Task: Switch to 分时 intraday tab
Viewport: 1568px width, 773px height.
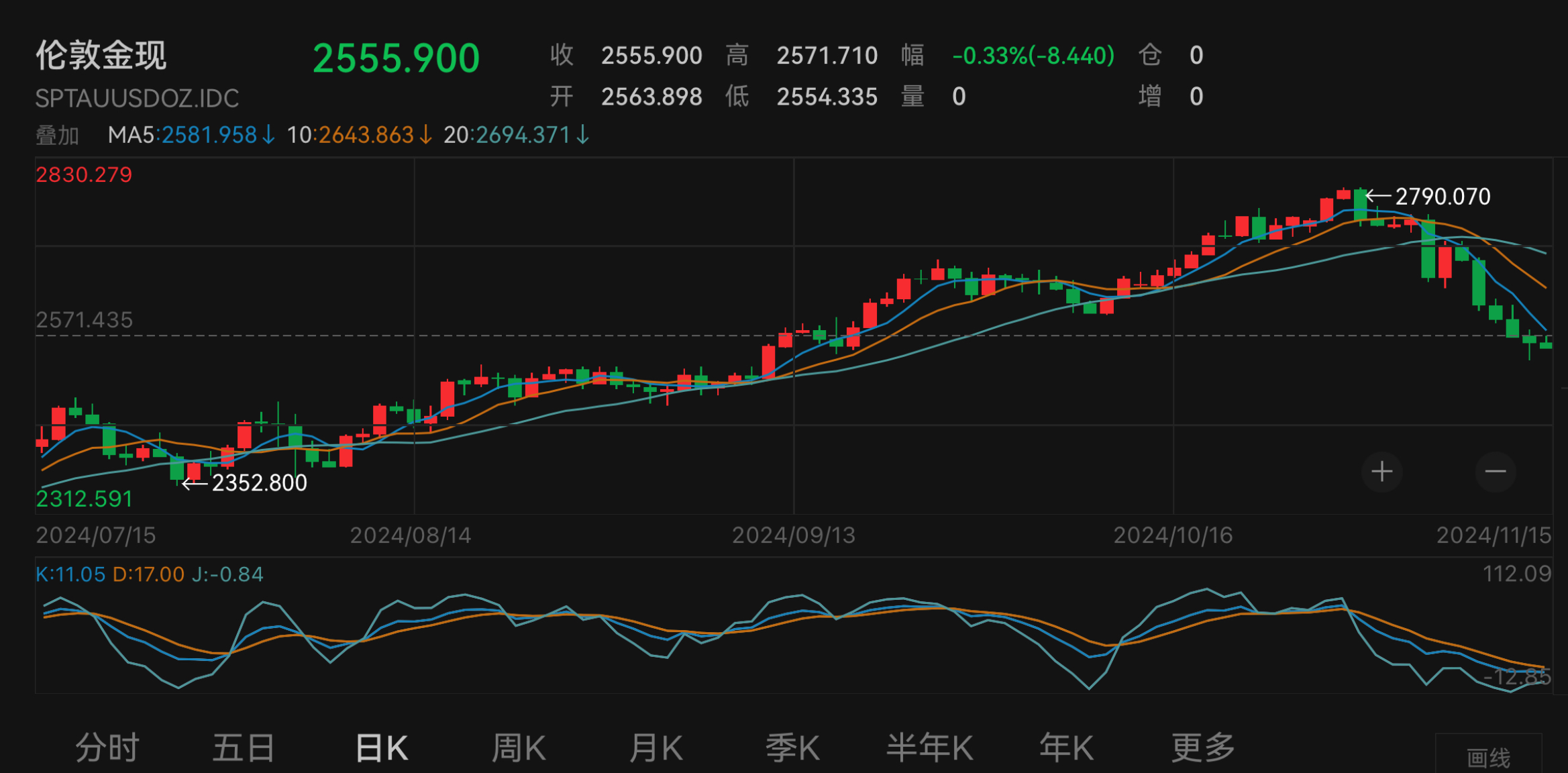Action: pos(107,748)
